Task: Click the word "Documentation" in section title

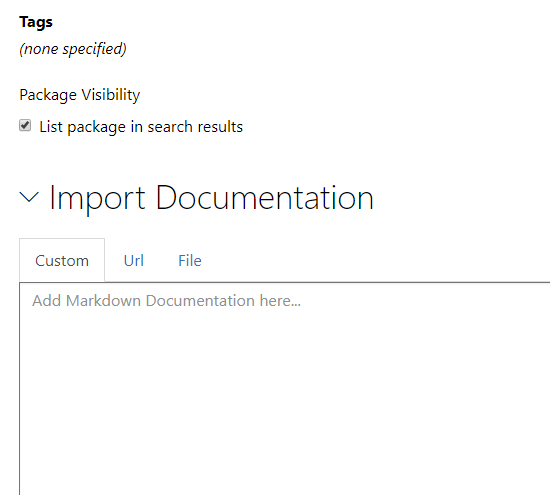Action: (x=265, y=198)
